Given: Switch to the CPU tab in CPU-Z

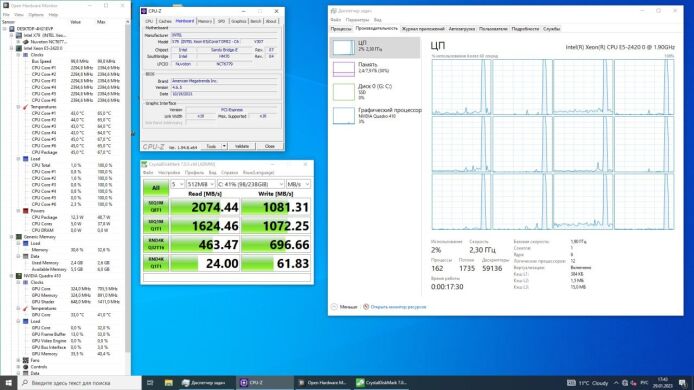Looking at the screenshot, I should (149, 21).
